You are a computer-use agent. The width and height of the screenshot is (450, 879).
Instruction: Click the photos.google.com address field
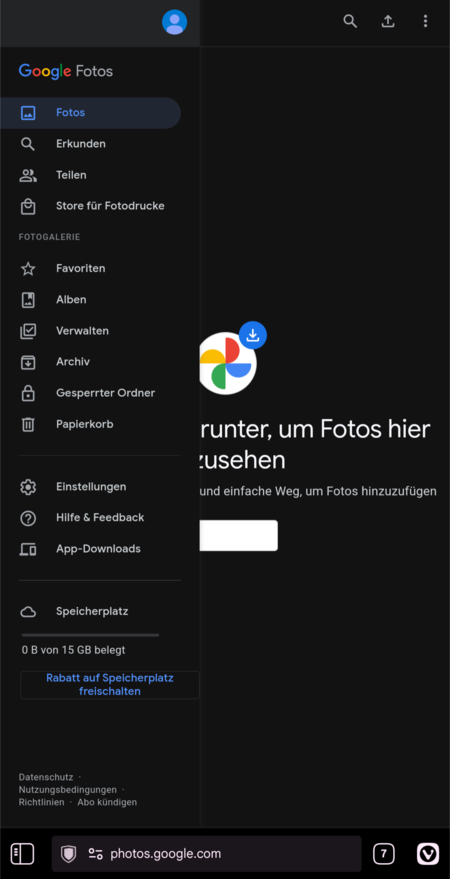(x=206, y=854)
